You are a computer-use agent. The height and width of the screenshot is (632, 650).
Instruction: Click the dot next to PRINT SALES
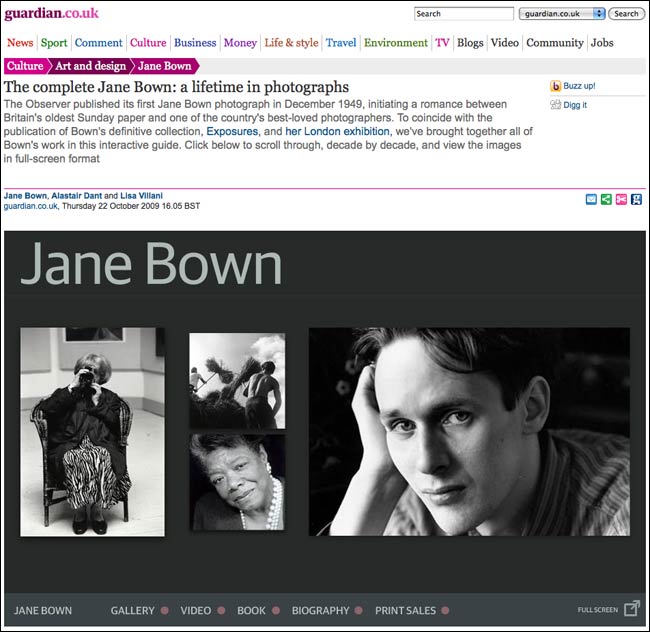445,610
